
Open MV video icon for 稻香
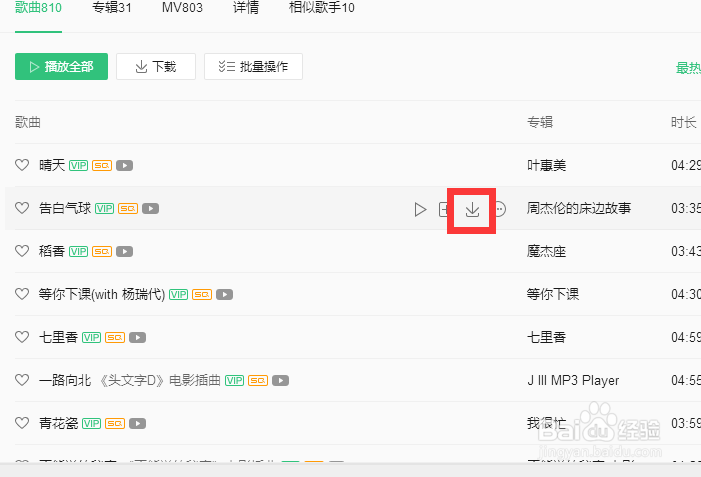125,251
